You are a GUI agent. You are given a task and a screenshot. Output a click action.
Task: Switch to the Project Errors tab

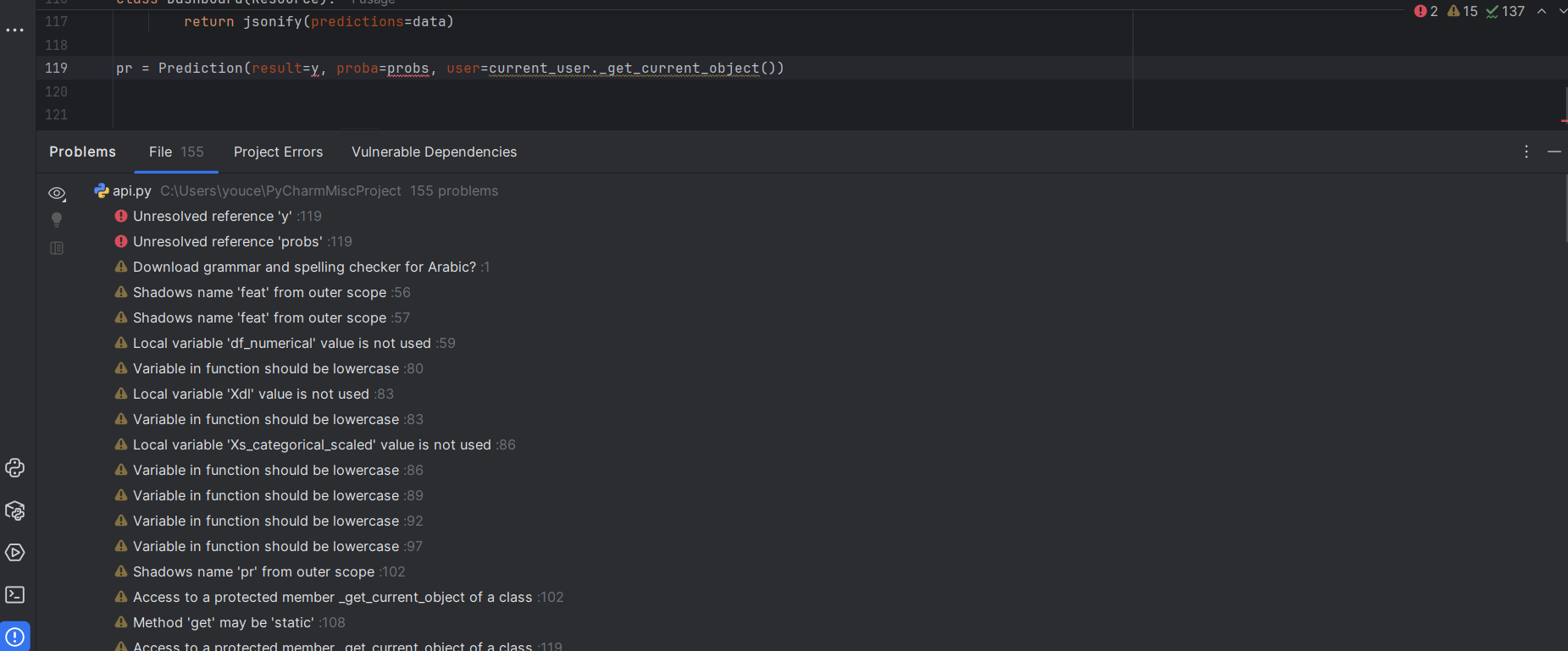pos(278,152)
